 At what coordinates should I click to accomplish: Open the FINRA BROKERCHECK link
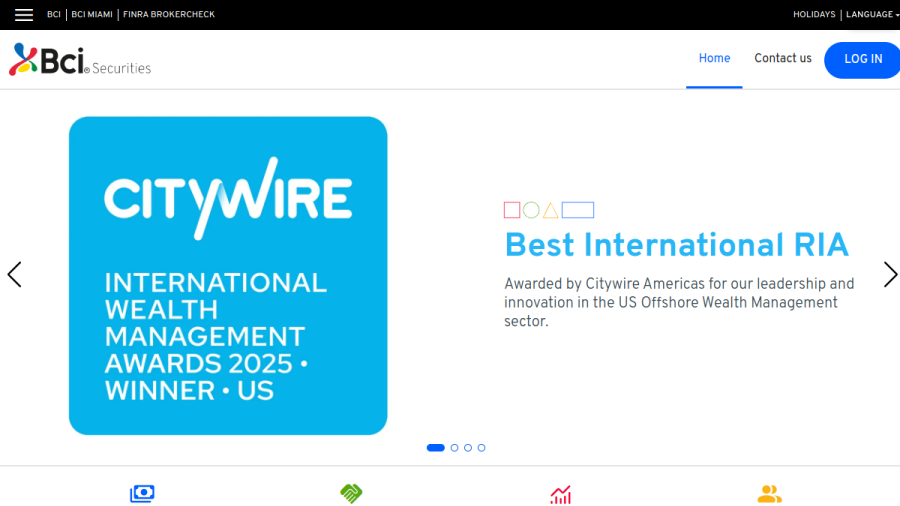click(169, 14)
